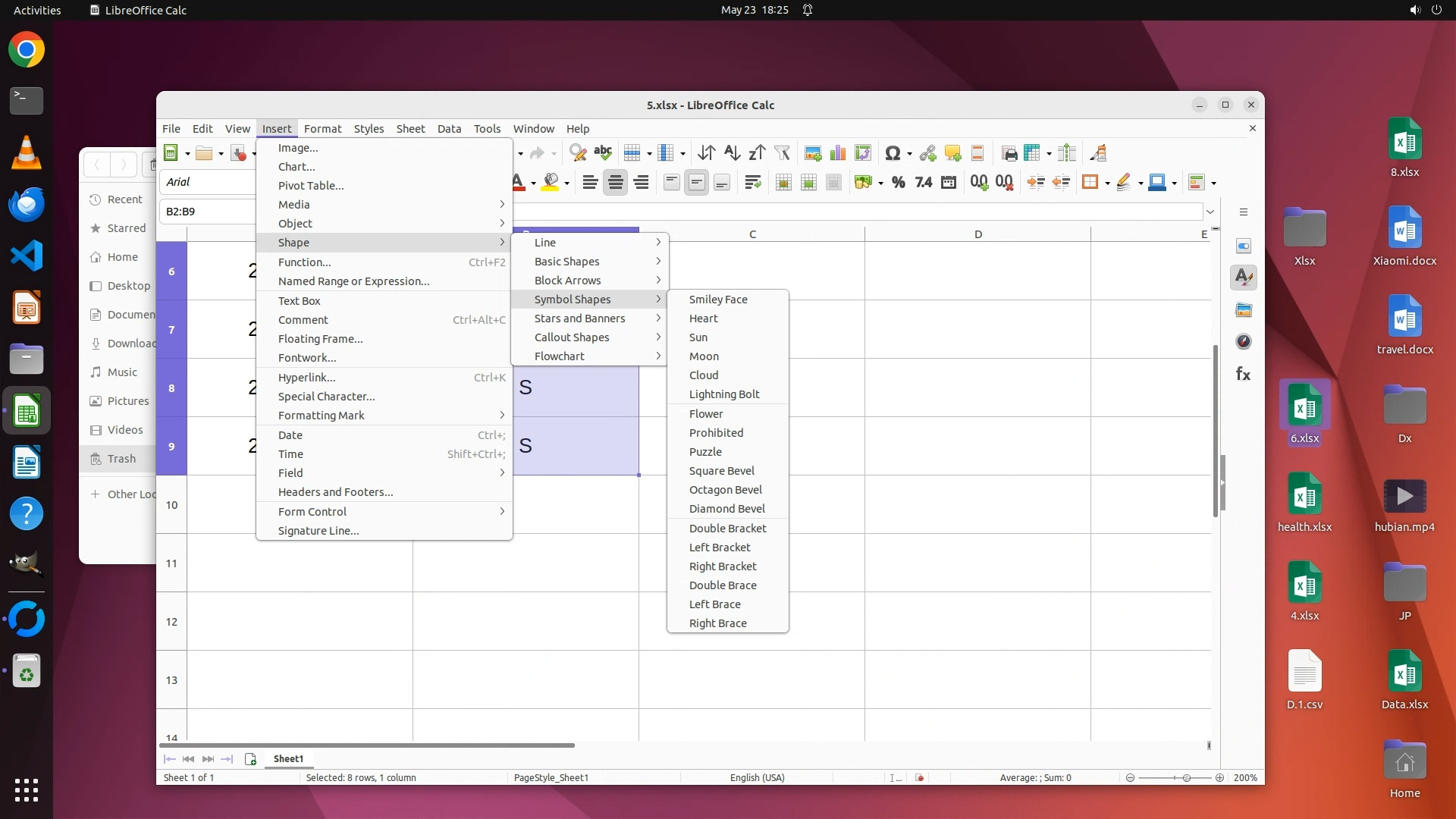Image resolution: width=1456 pixels, height=819 pixels.
Task: Click the Insert Image toolbar icon
Action: click(813, 153)
